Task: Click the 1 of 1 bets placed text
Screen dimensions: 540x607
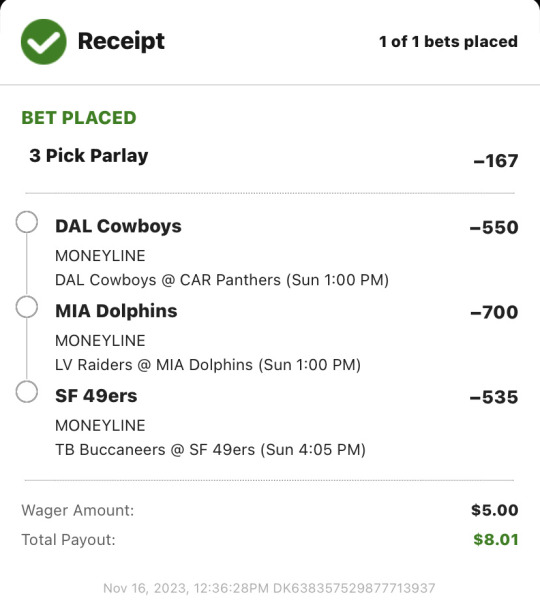Action: (x=448, y=41)
